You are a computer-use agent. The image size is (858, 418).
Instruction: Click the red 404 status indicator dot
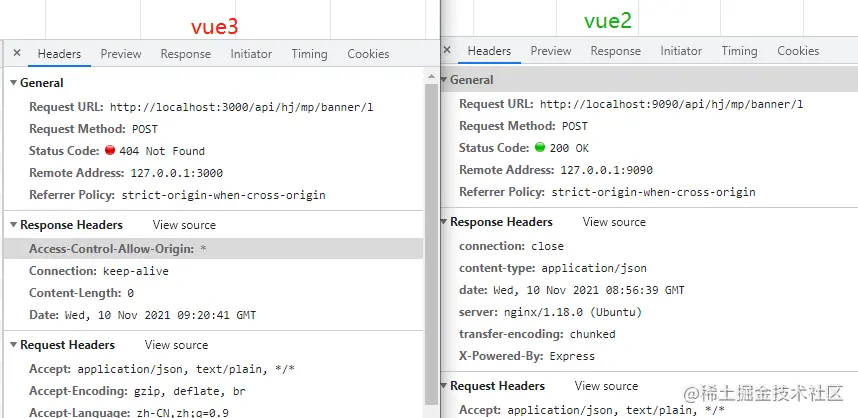pyautogui.click(x=110, y=150)
